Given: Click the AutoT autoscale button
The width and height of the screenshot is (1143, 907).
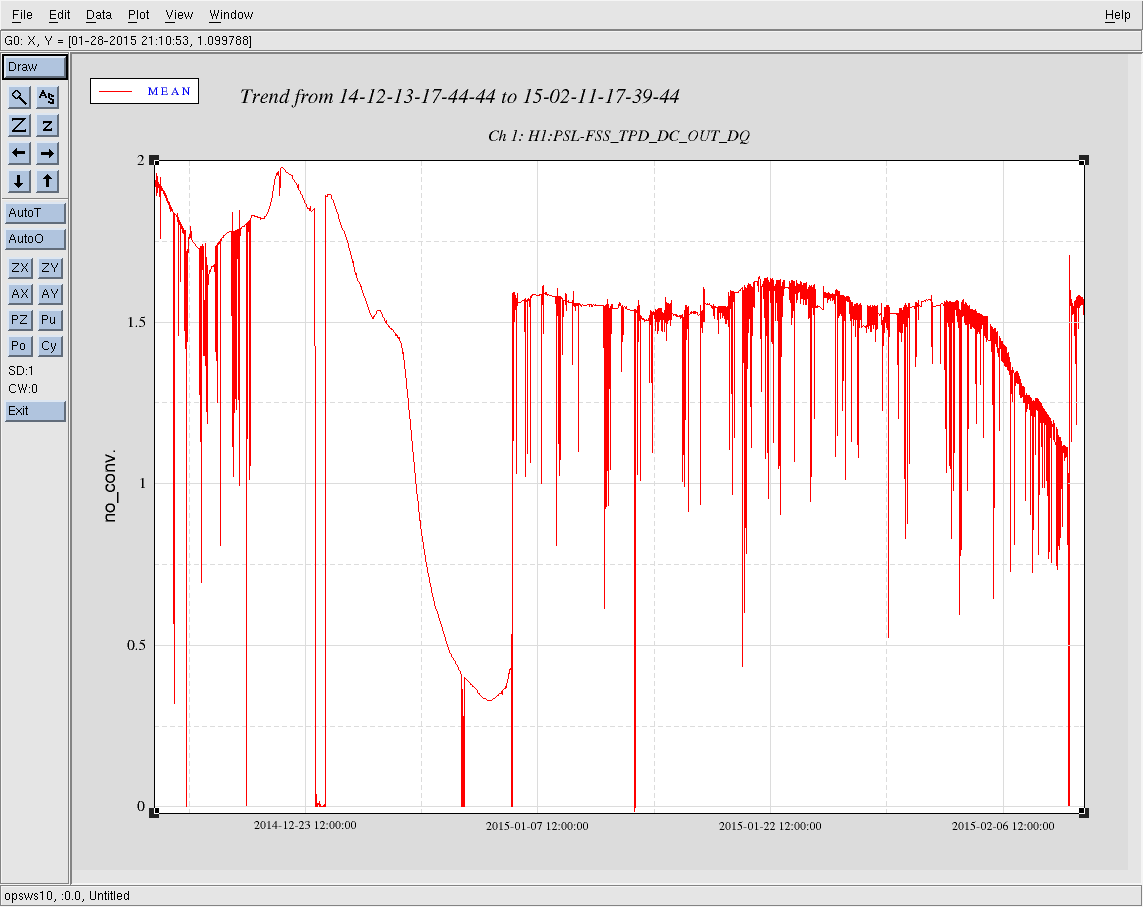Looking at the screenshot, I should click(36, 213).
